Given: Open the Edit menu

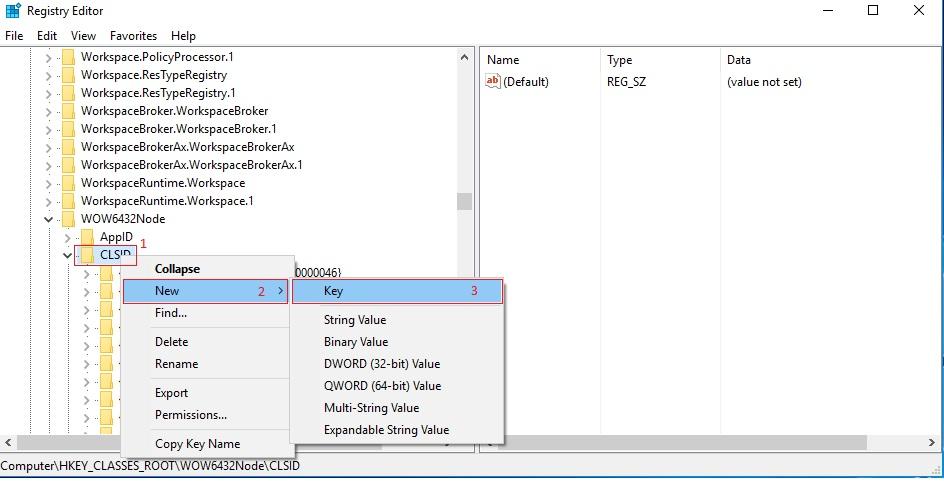Looking at the screenshot, I should click(x=47, y=36).
